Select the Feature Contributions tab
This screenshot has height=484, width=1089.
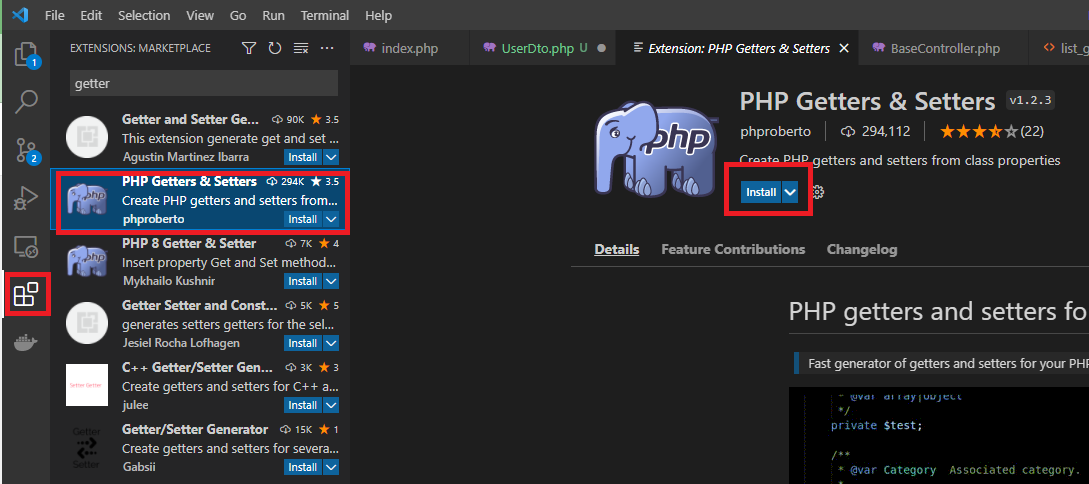pos(733,249)
